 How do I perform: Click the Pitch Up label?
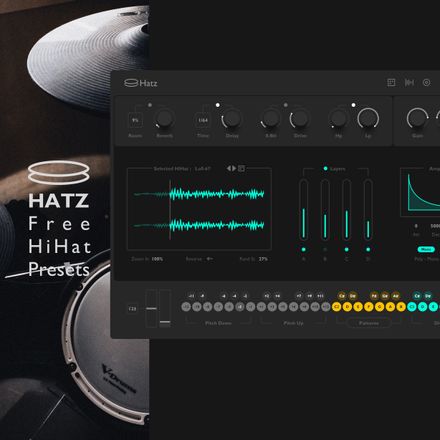click(293, 323)
